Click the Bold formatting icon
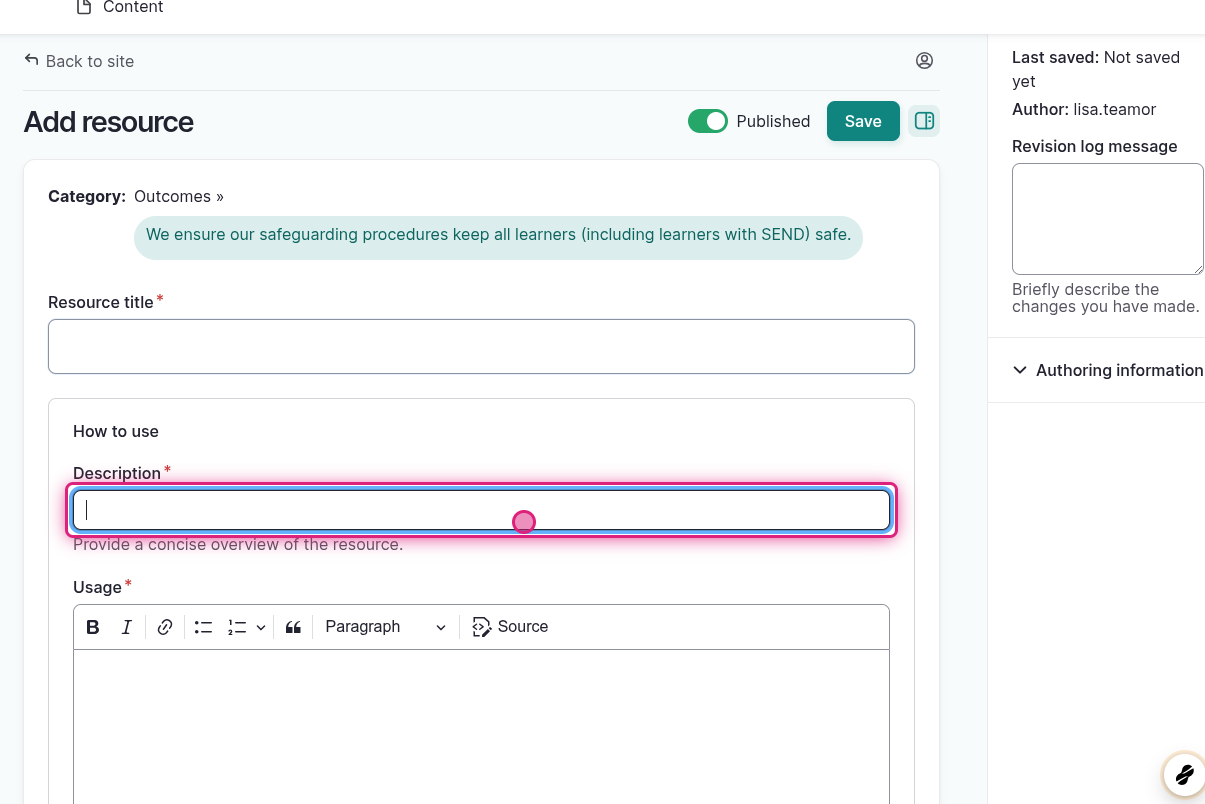The image size is (1205, 804). pos(93,627)
